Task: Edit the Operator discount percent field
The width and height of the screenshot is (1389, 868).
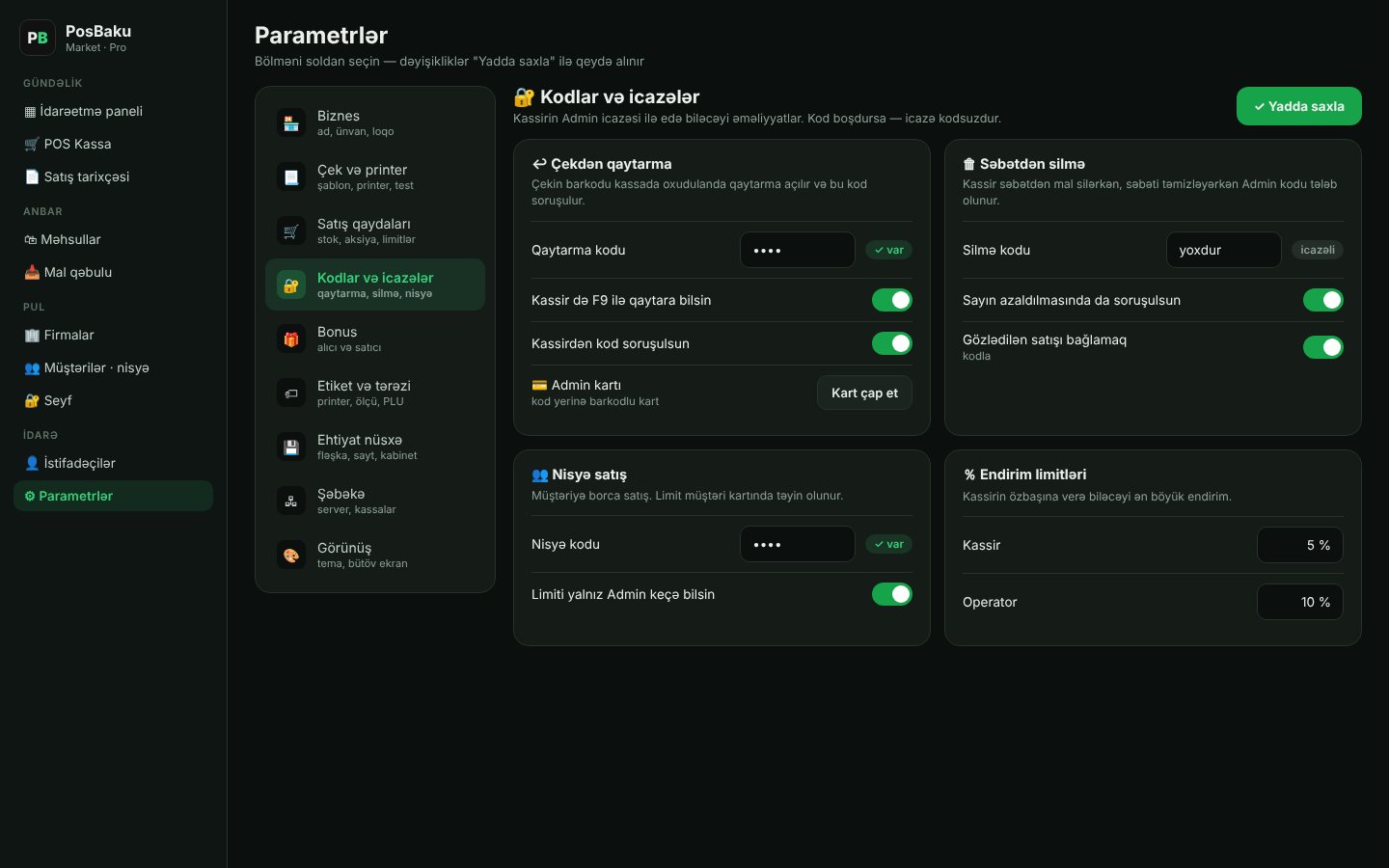Action: pos(1300,602)
